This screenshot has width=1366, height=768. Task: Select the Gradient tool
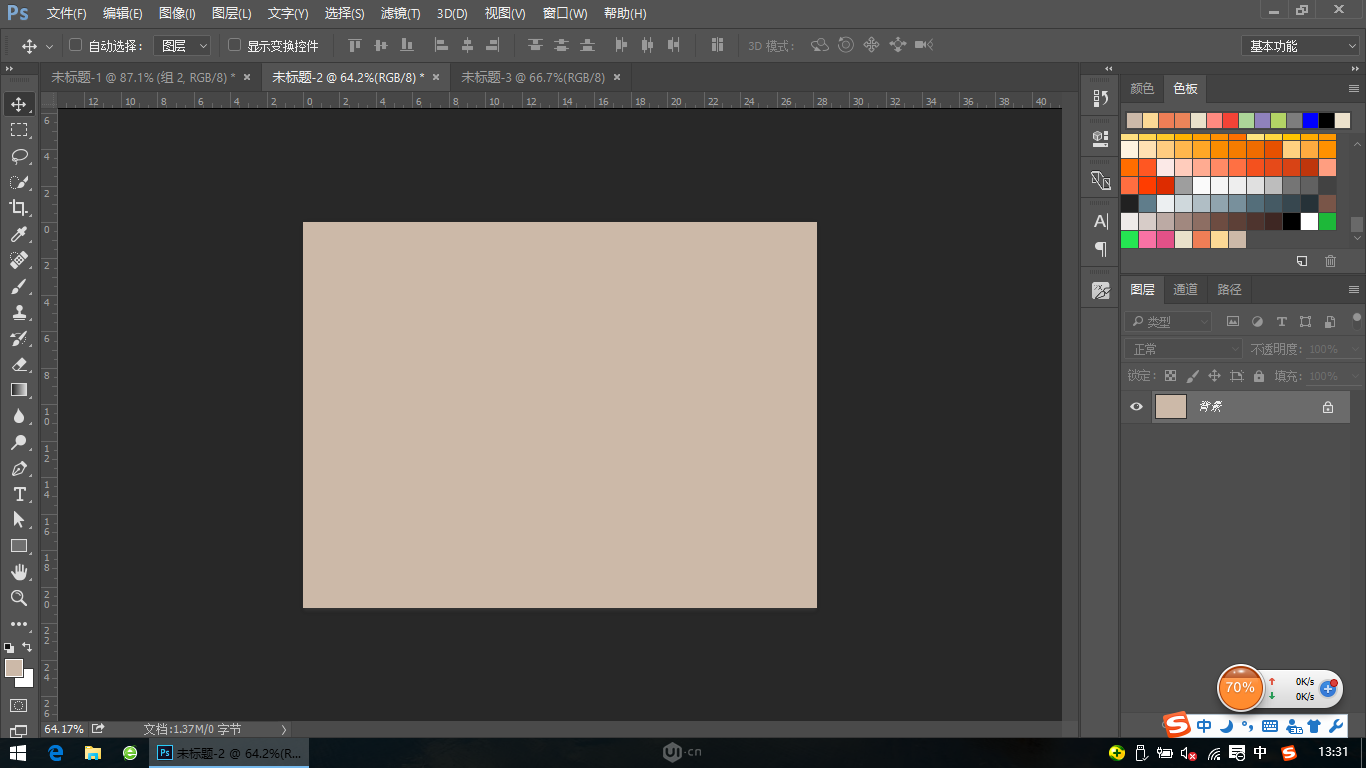click(x=19, y=390)
